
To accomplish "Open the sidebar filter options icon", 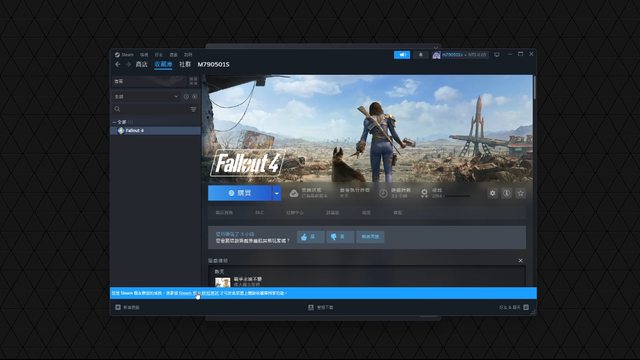I will tap(193, 109).
